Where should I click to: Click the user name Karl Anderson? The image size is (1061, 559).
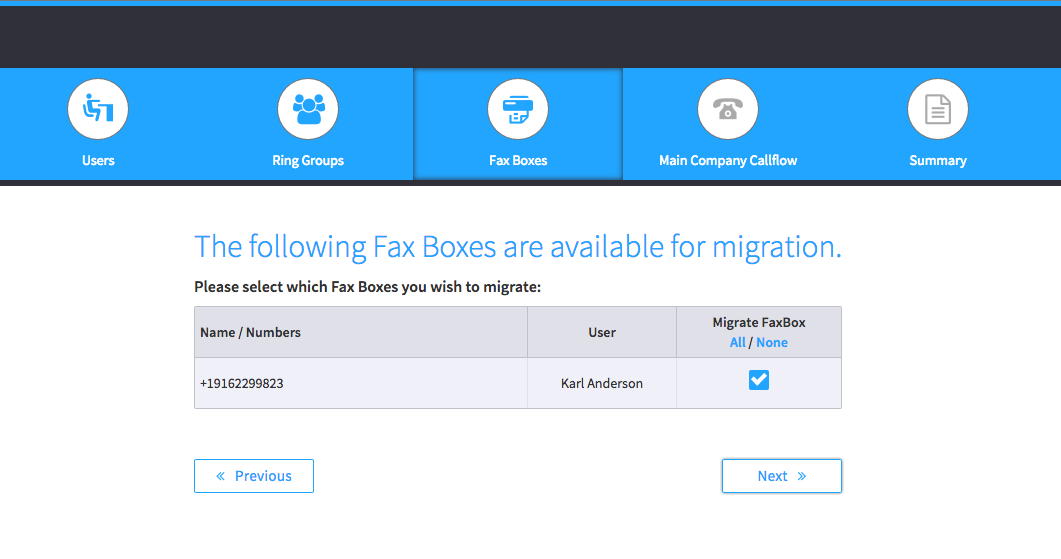pyautogui.click(x=602, y=383)
